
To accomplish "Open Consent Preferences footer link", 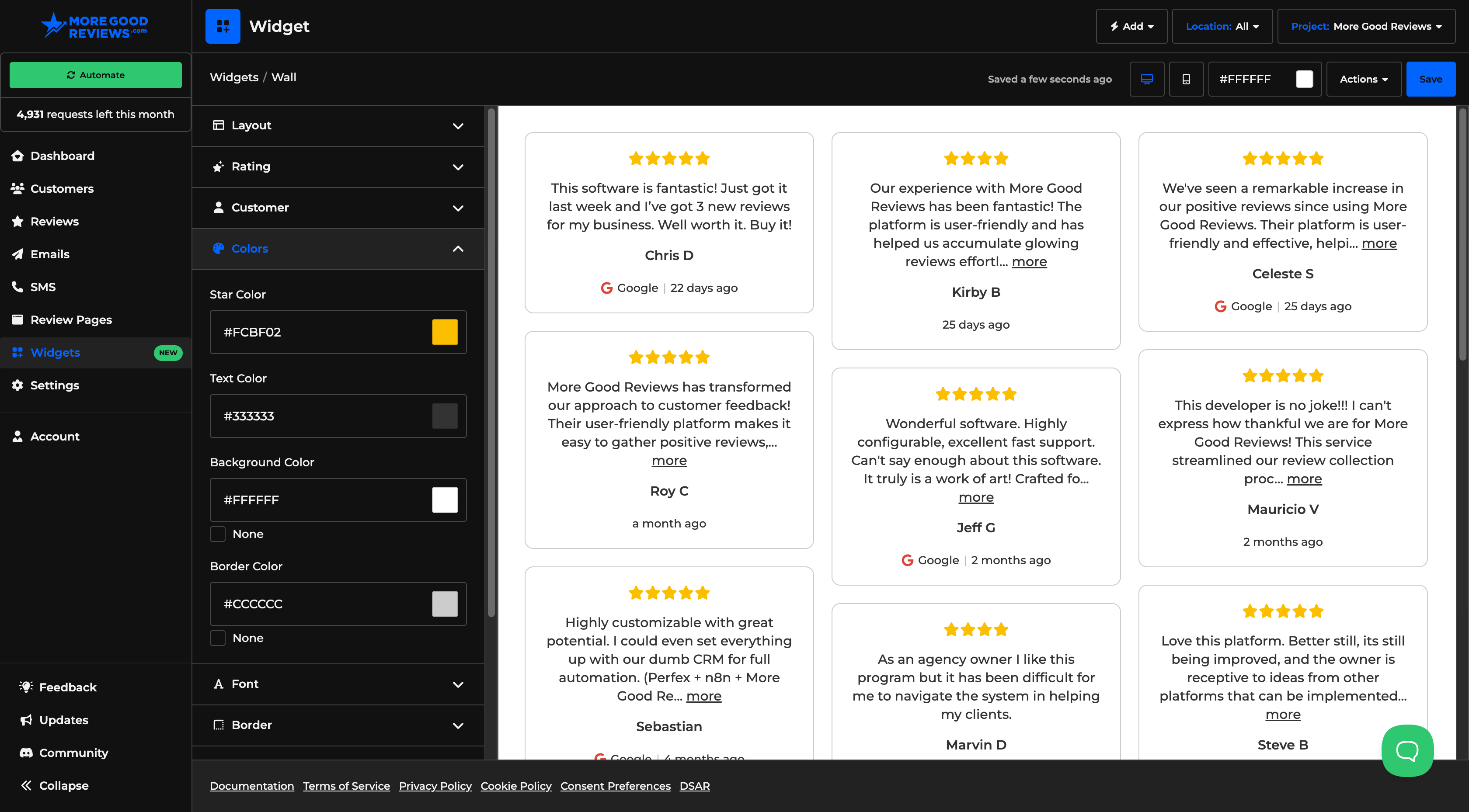I will [615, 786].
